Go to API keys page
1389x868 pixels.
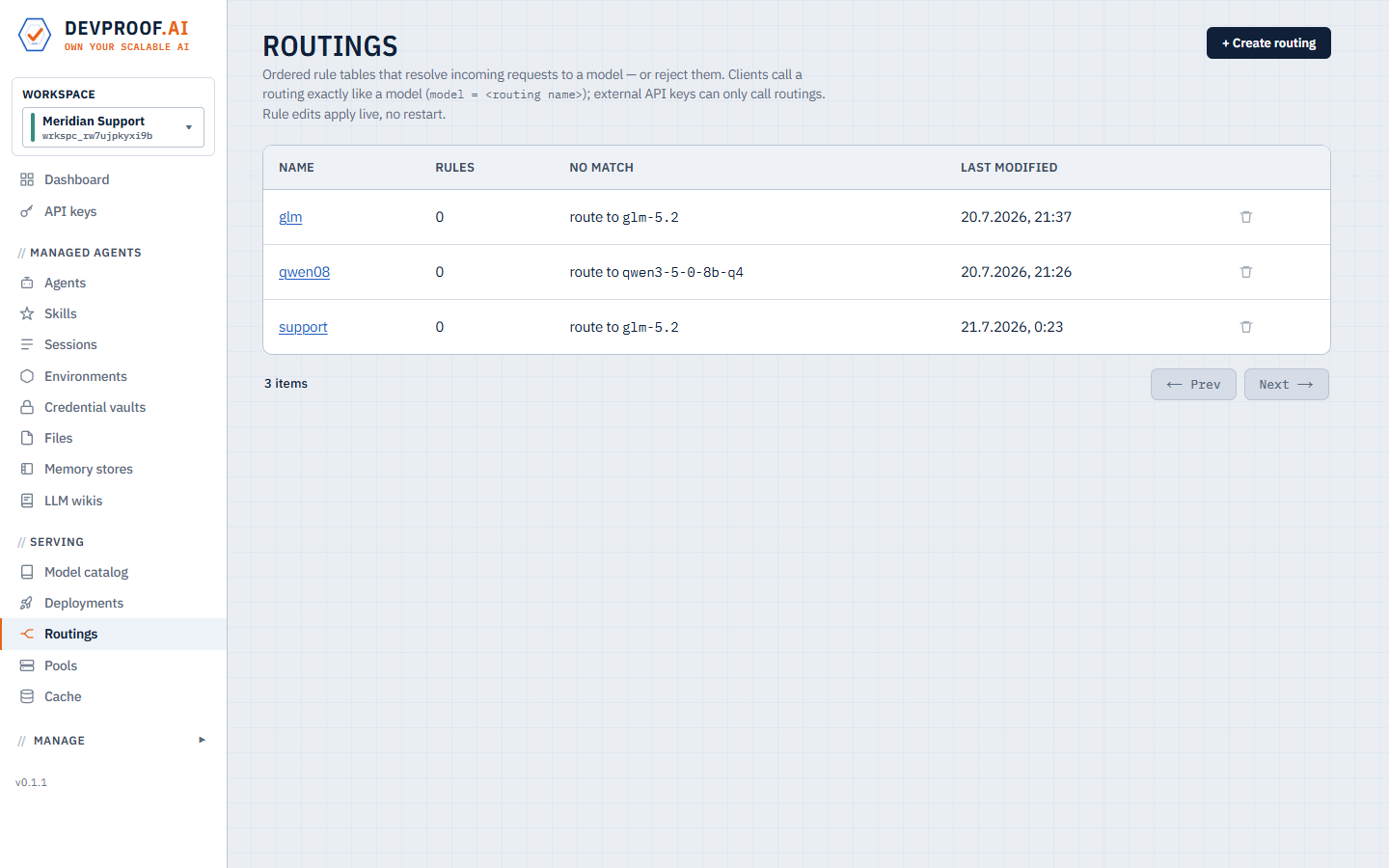(113, 211)
